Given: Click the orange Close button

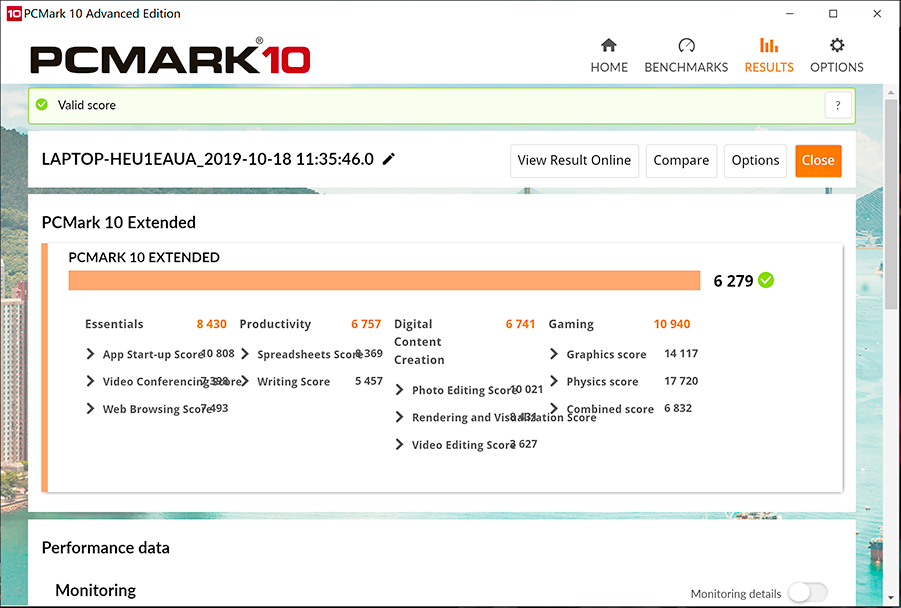Looking at the screenshot, I should [818, 161].
